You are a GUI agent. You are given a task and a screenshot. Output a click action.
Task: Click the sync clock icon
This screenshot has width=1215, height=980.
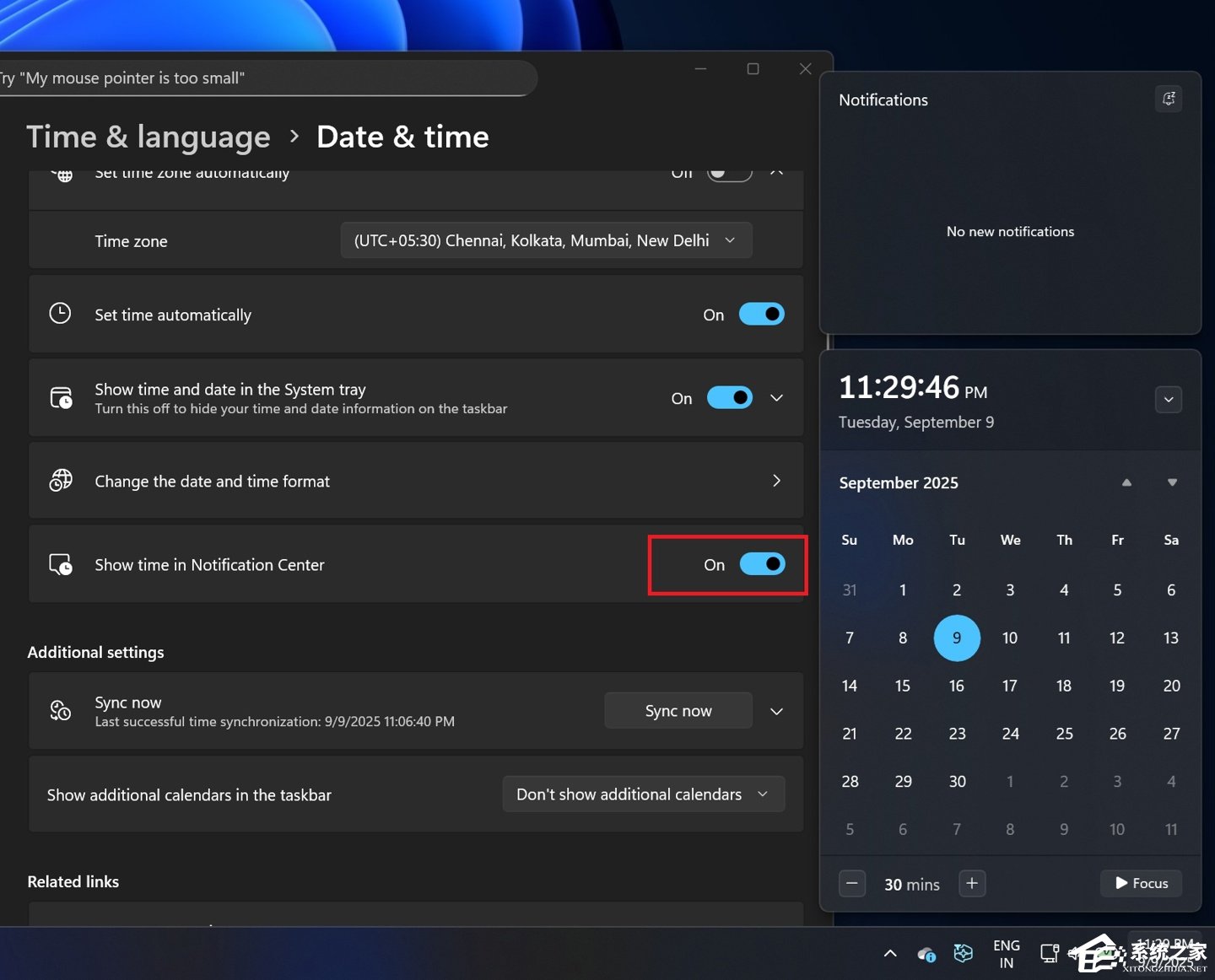click(61, 710)
